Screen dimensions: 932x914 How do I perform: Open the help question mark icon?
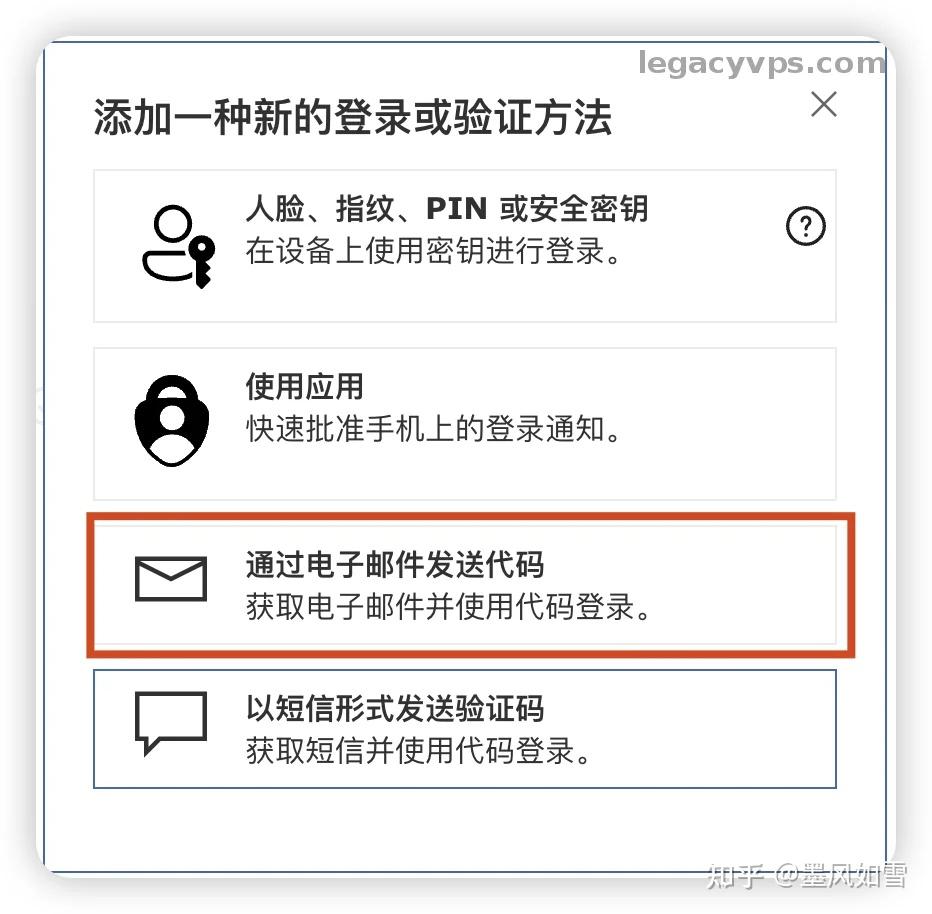[805, 226]
